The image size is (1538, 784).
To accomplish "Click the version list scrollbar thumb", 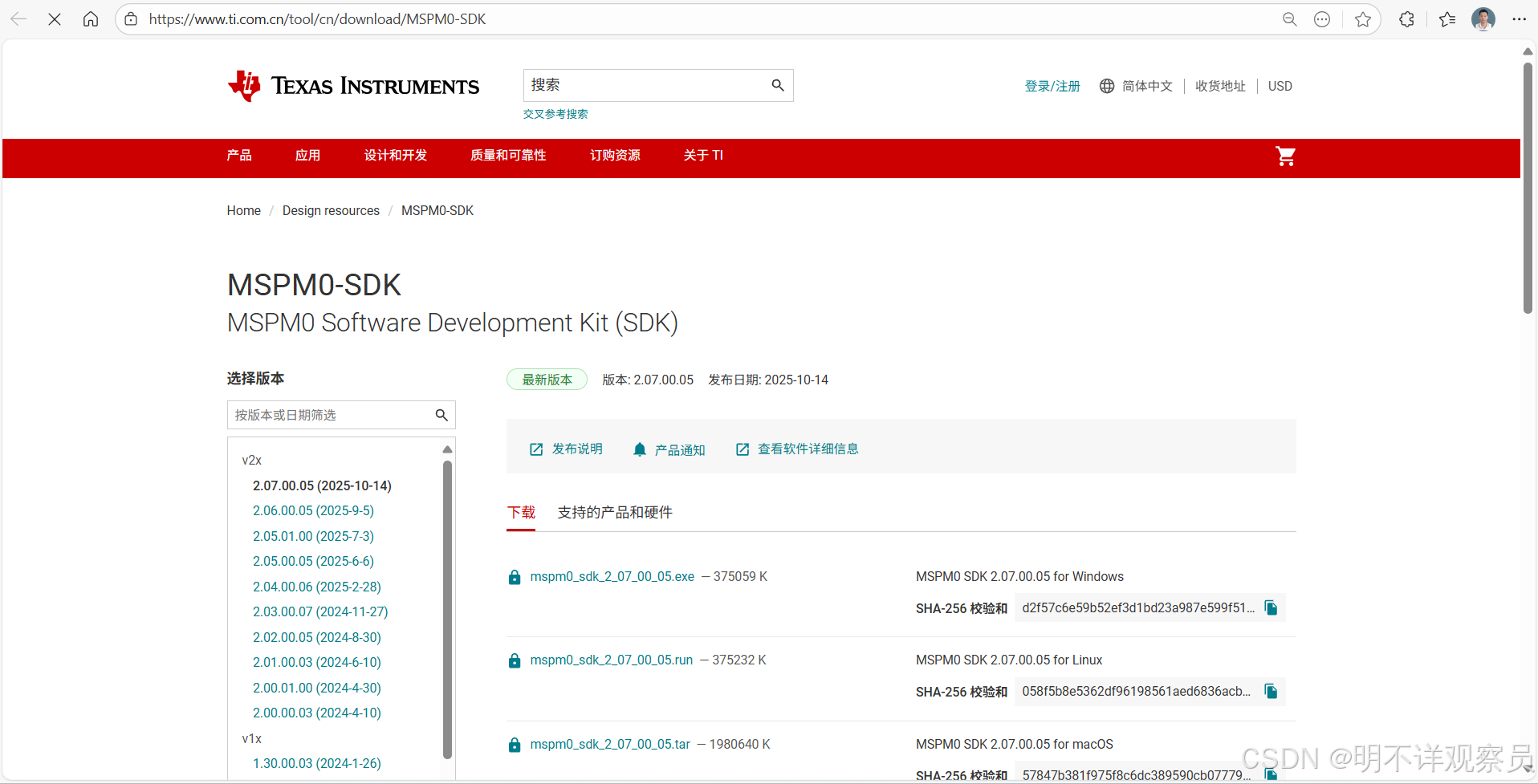I will tap(448, 610).
